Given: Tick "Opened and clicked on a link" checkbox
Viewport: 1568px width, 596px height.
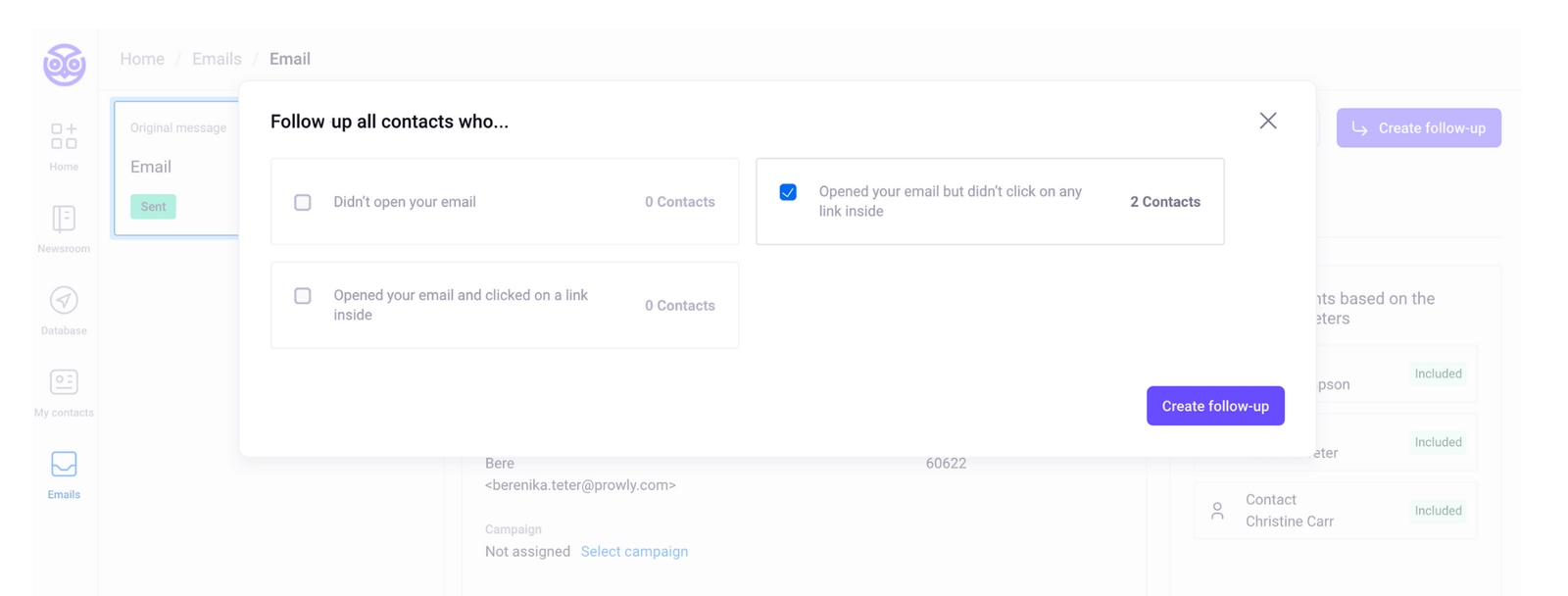Looking at the screenshot, I should (x=303, y=296).
